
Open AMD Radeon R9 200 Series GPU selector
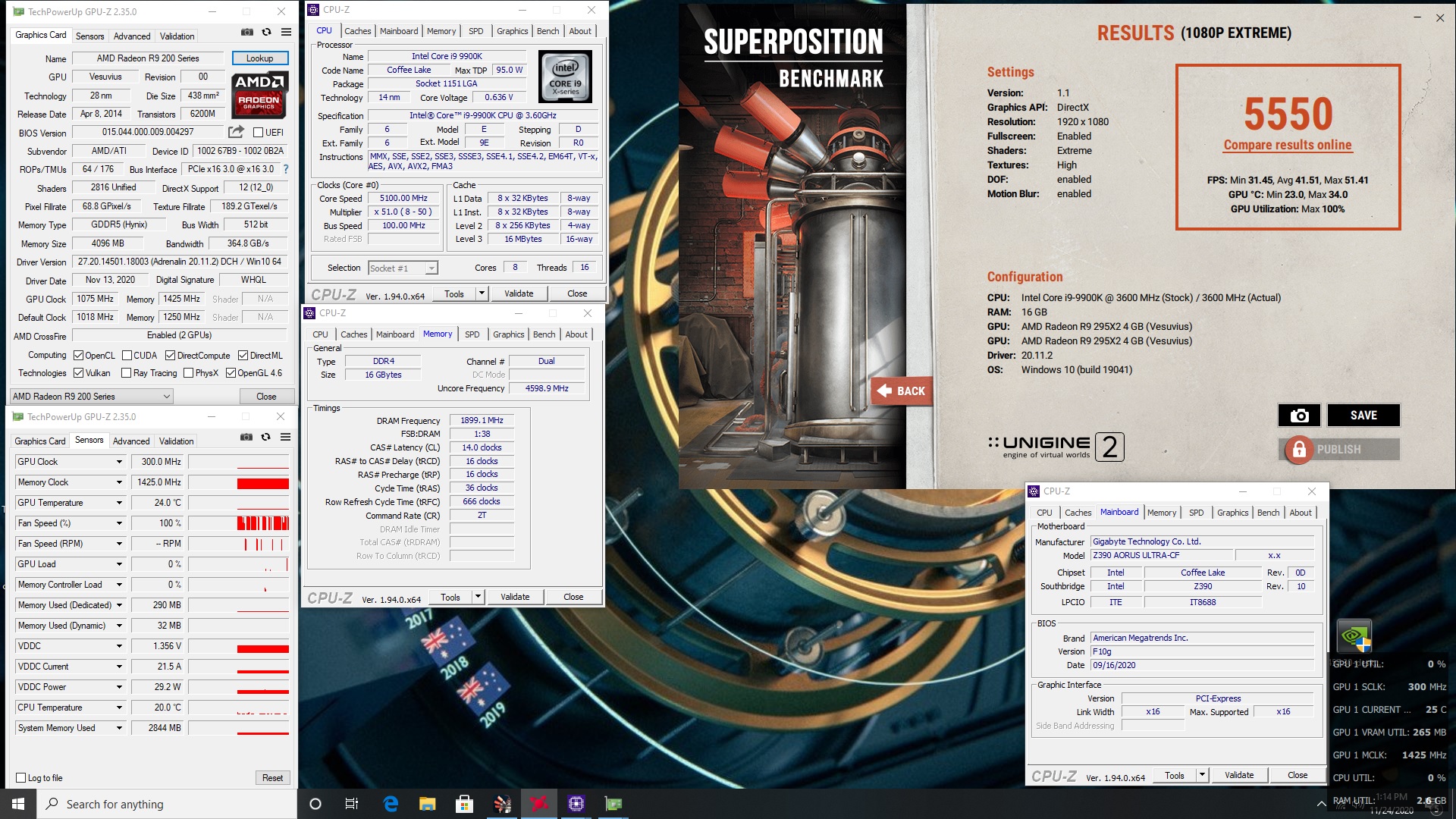point(92,396)
